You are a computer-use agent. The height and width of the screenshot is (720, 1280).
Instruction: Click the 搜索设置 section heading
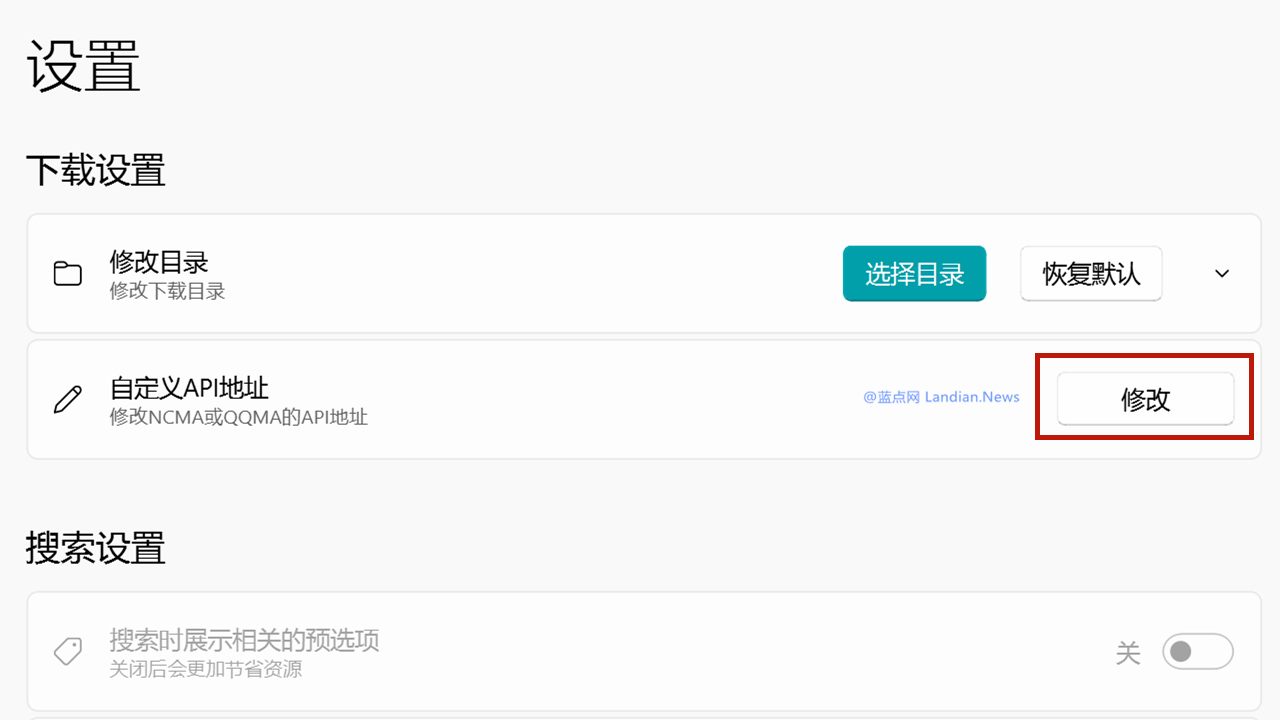click(x=96, y=548)
